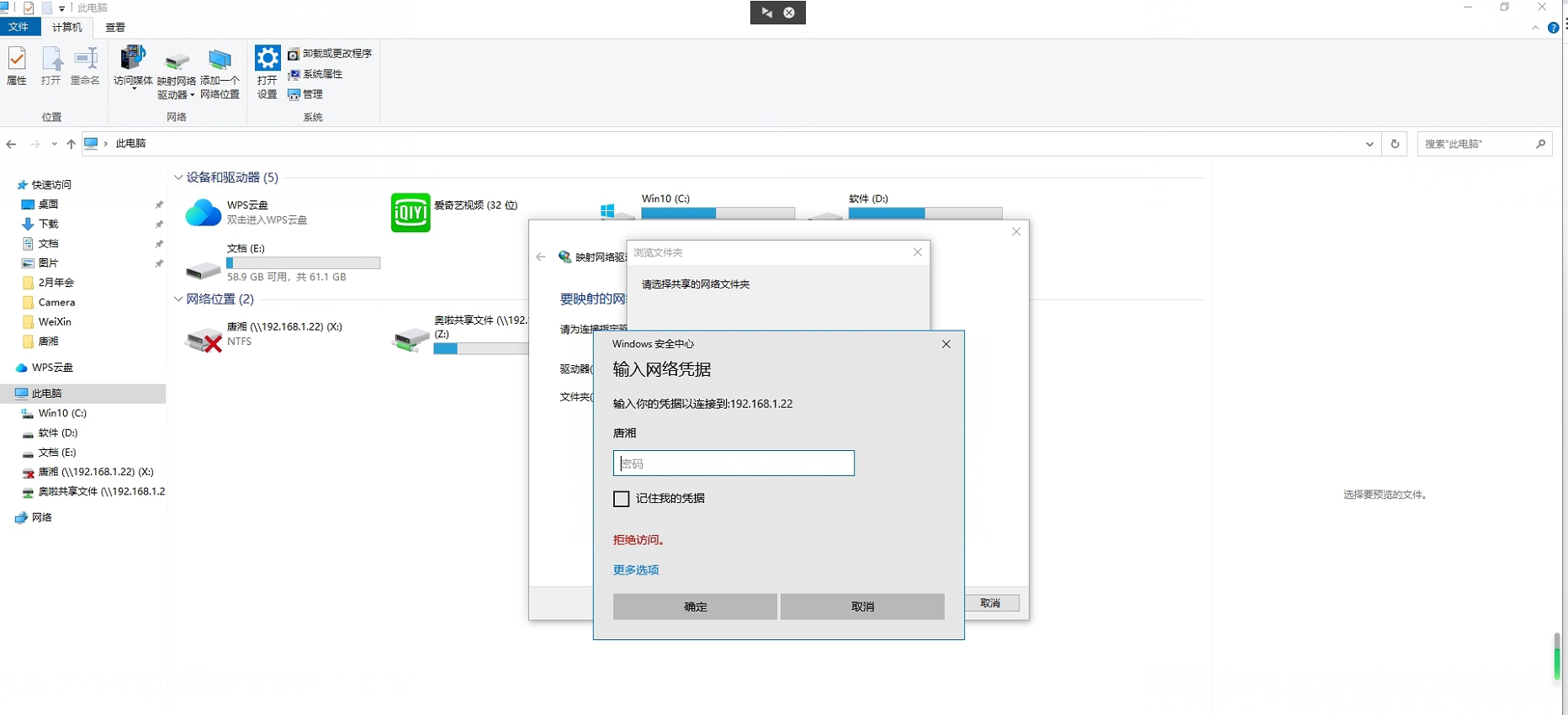
Task: Open the 文件 menu tab
Action: tap(19, 27)
